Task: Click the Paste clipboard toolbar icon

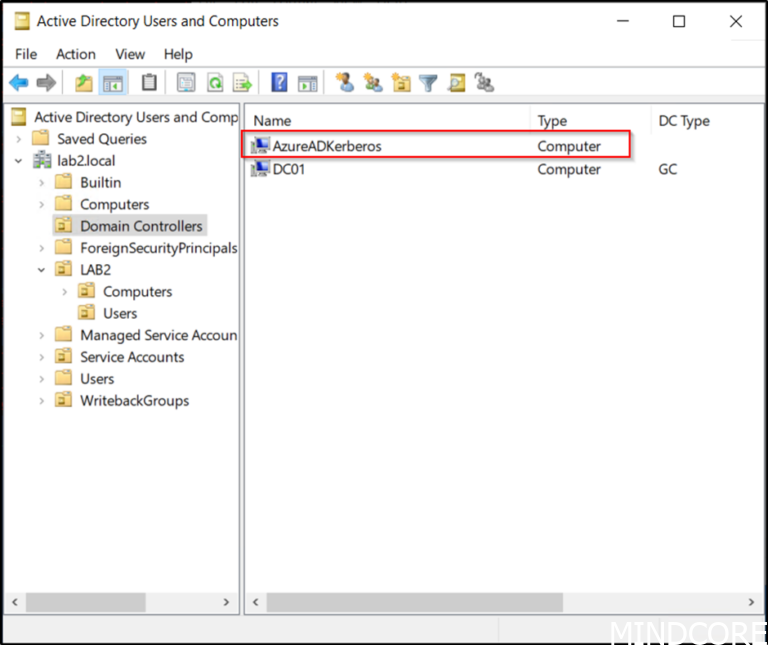Action: click(x=149, y=83)
